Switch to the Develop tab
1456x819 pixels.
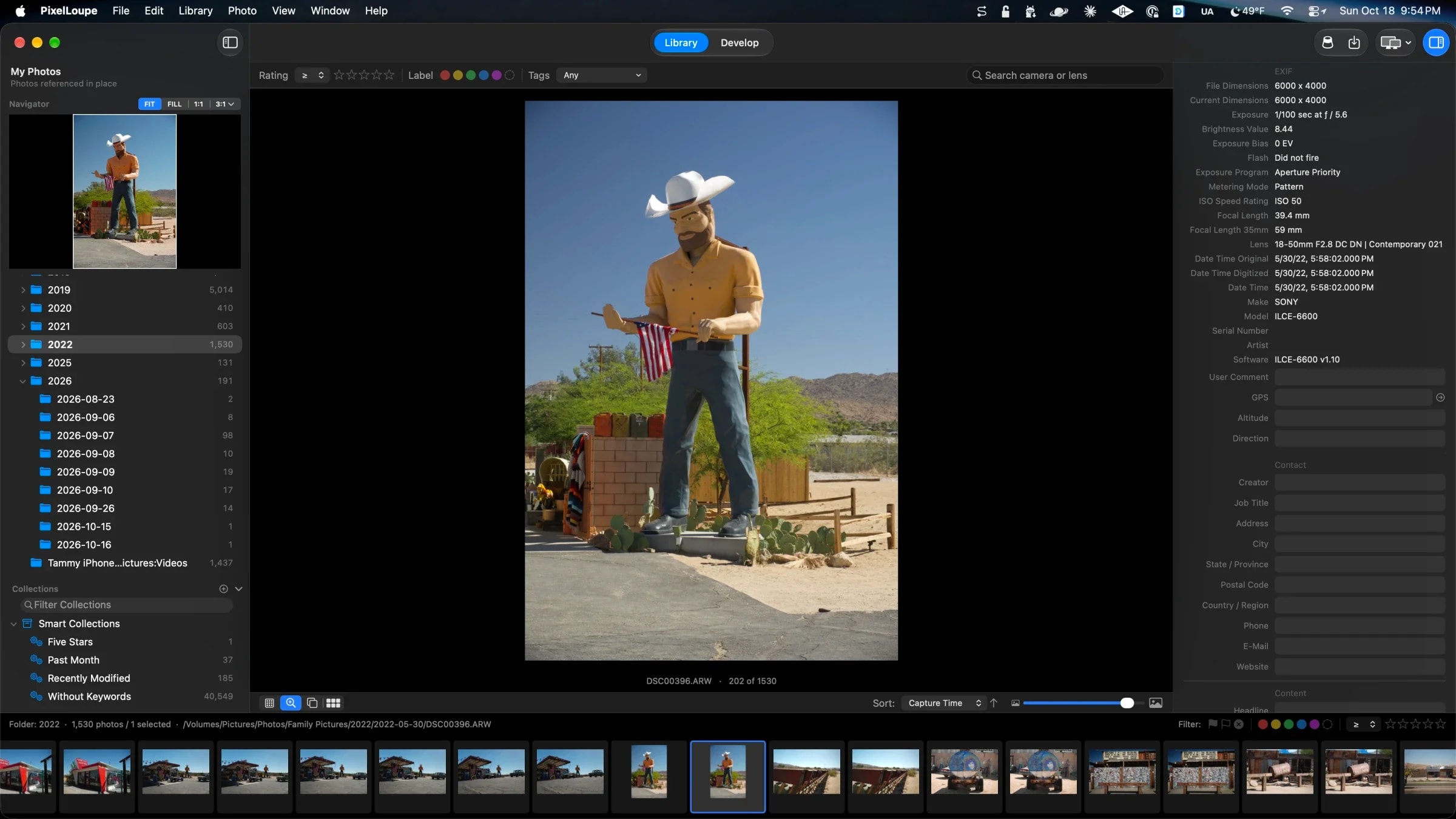(x=740, y=42)
